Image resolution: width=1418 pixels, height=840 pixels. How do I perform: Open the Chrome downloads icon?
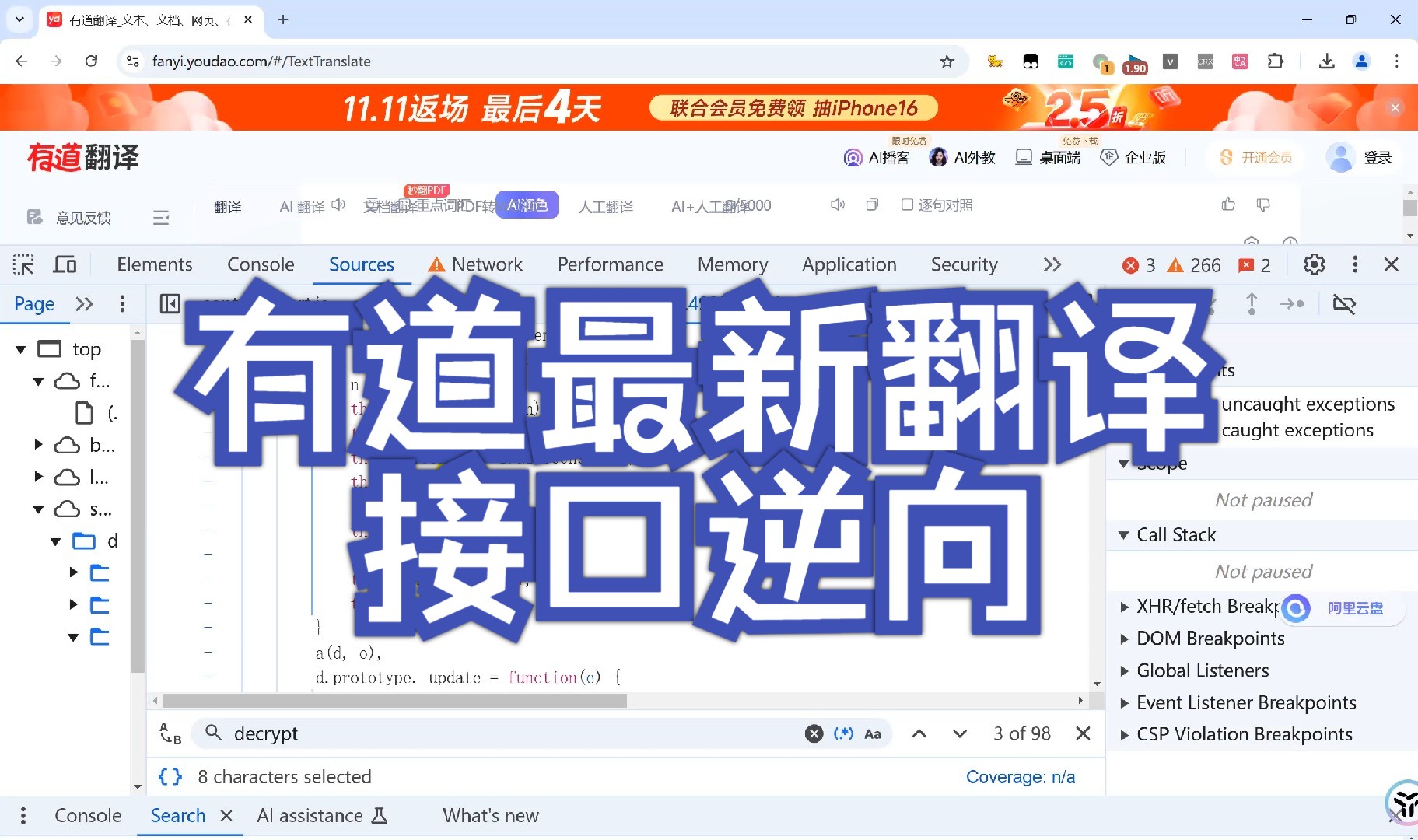tap(1327, 61)
